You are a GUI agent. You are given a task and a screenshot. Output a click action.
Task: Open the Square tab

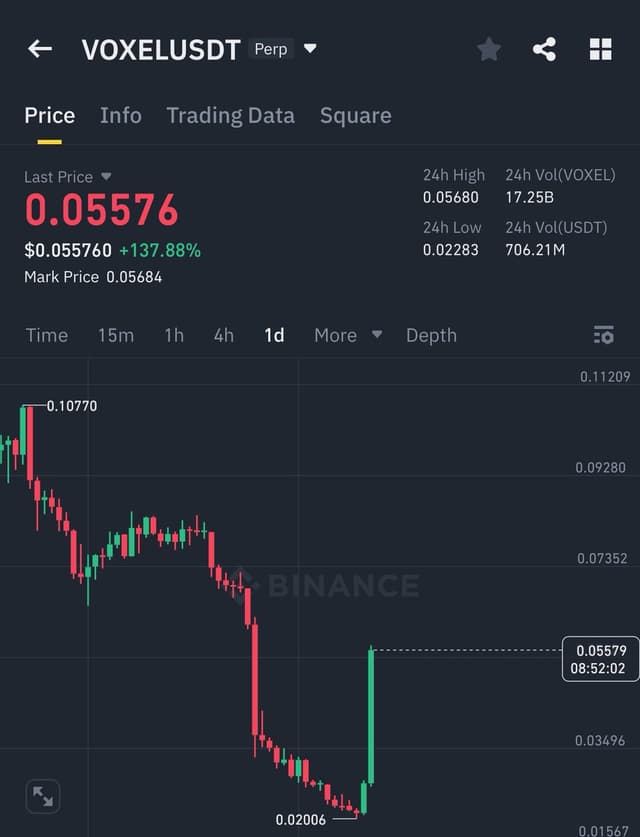click(355, 116)
